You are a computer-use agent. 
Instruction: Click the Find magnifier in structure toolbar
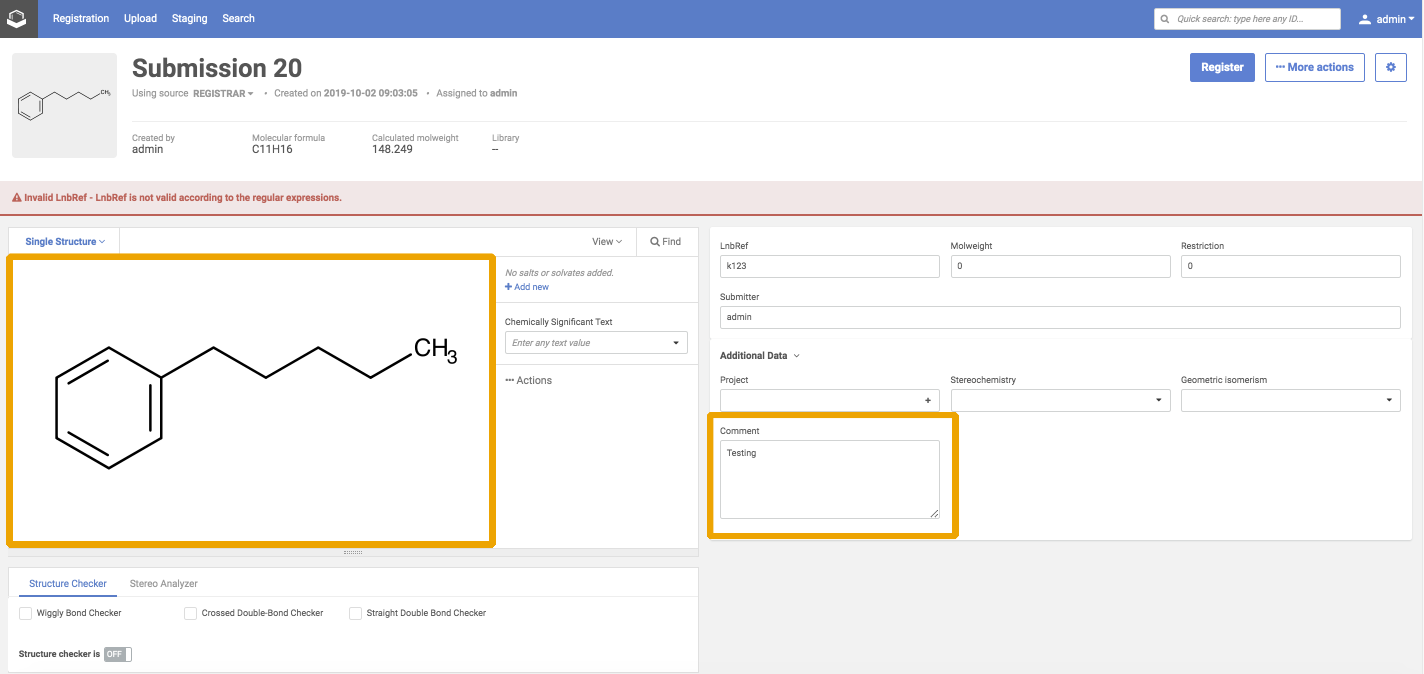655,241
